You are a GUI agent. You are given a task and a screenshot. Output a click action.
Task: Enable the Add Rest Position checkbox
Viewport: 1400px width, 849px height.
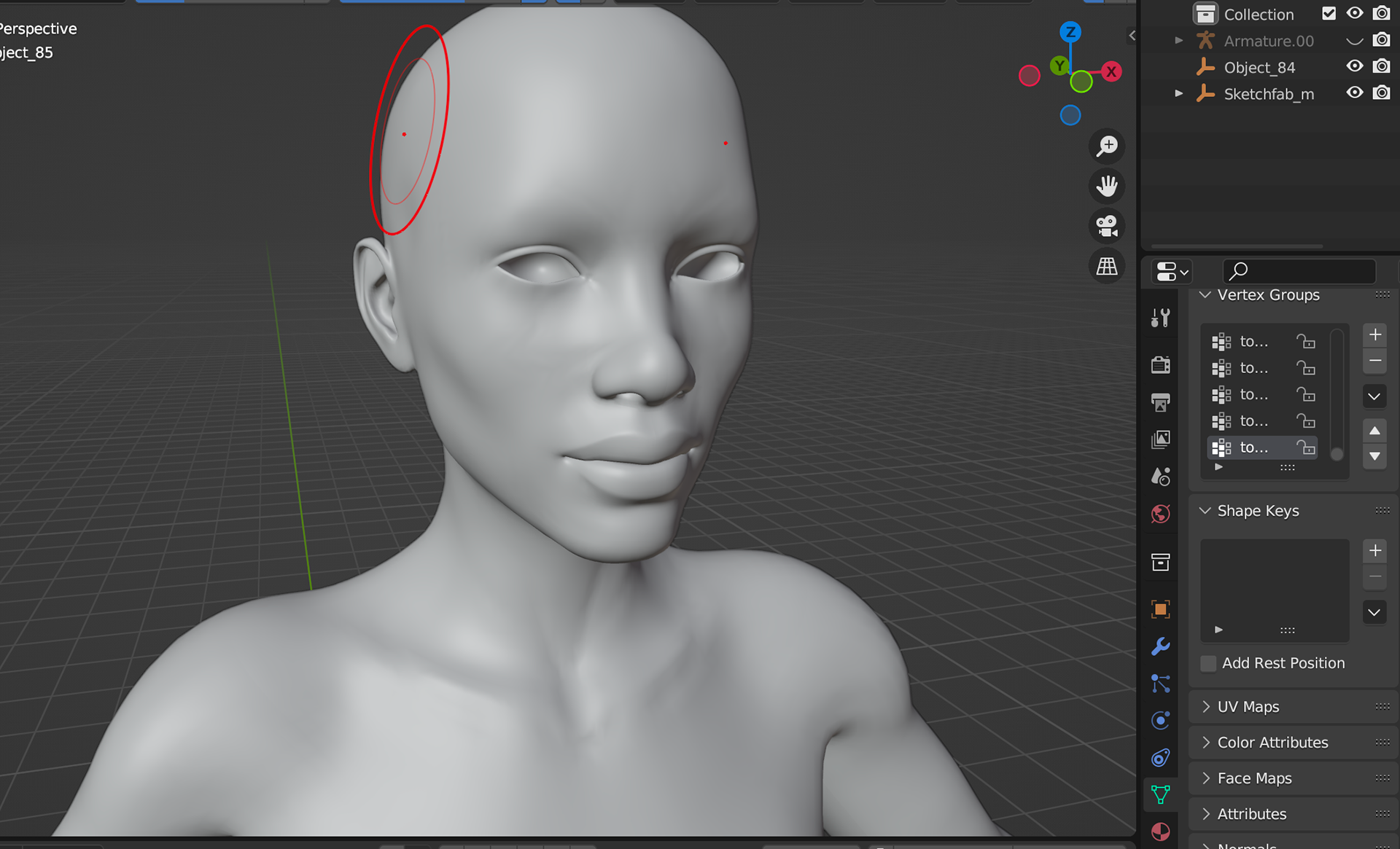point(1208,663)
